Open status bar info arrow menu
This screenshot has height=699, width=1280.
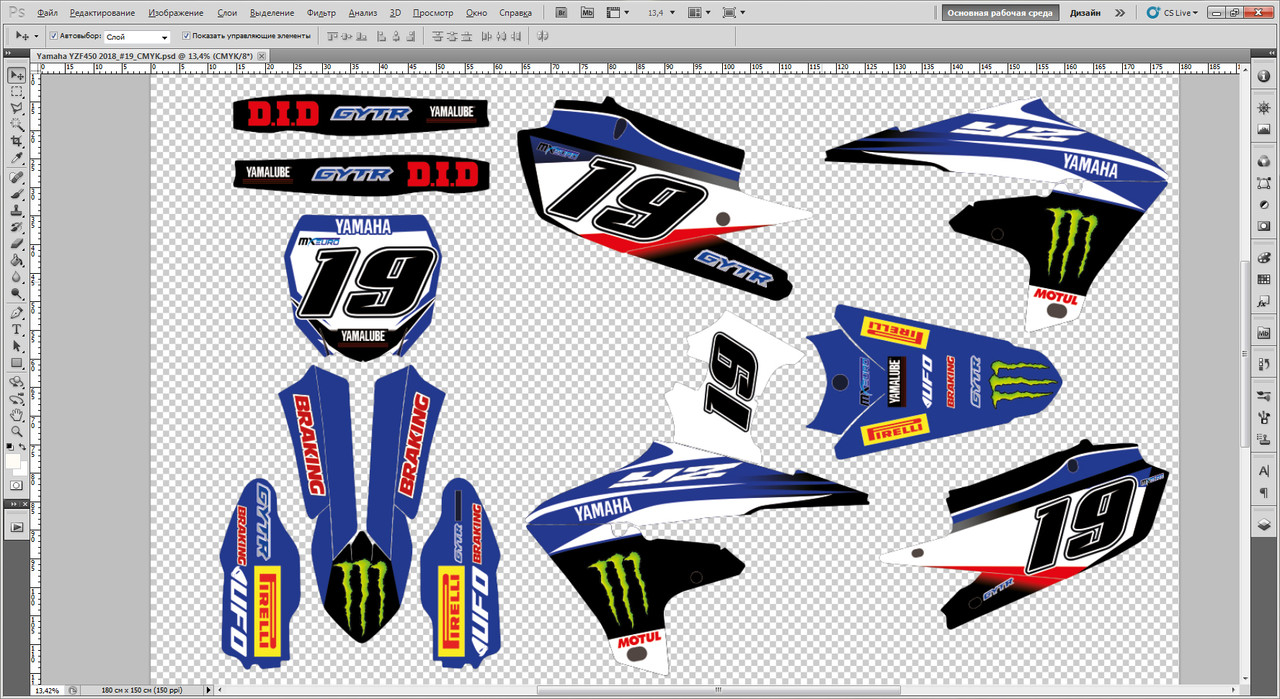point(209,690)
